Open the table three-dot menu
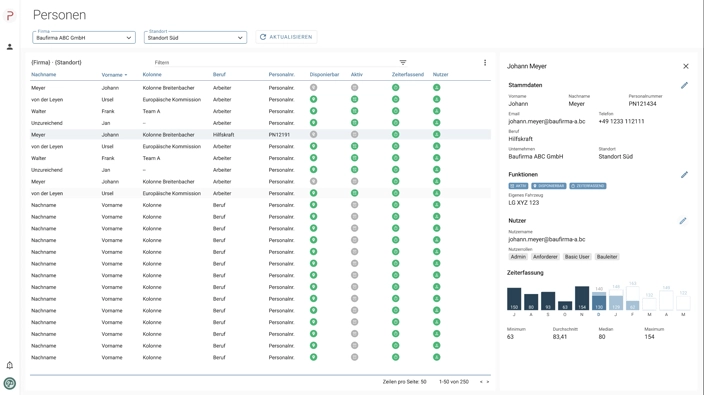The width and height of the screenshot is (704, 395). [x=485, y=62]
